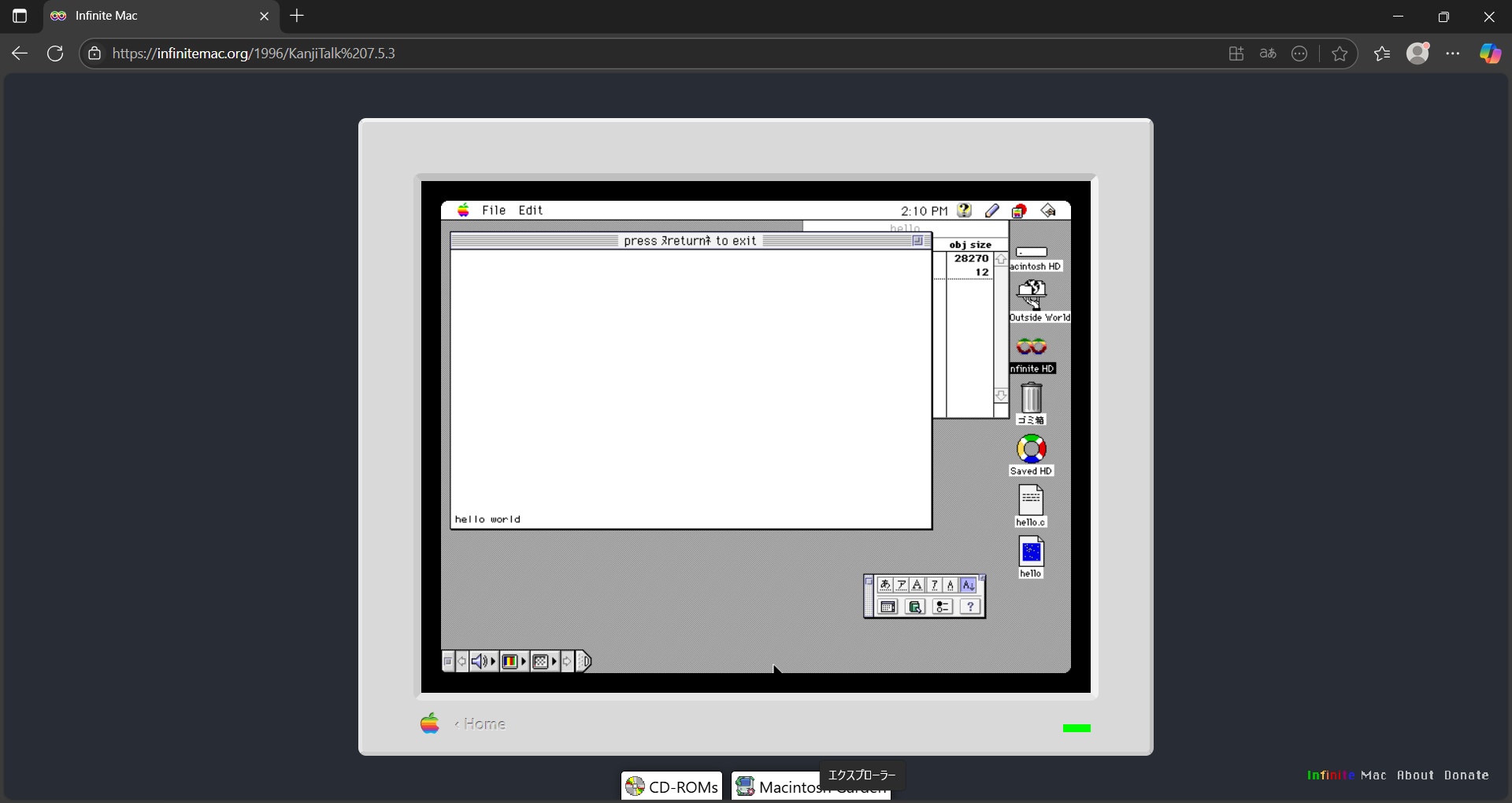Open the Copilot icon in the browser toolbar
Screen dimensions: 1512x803
pos(1490,54)
